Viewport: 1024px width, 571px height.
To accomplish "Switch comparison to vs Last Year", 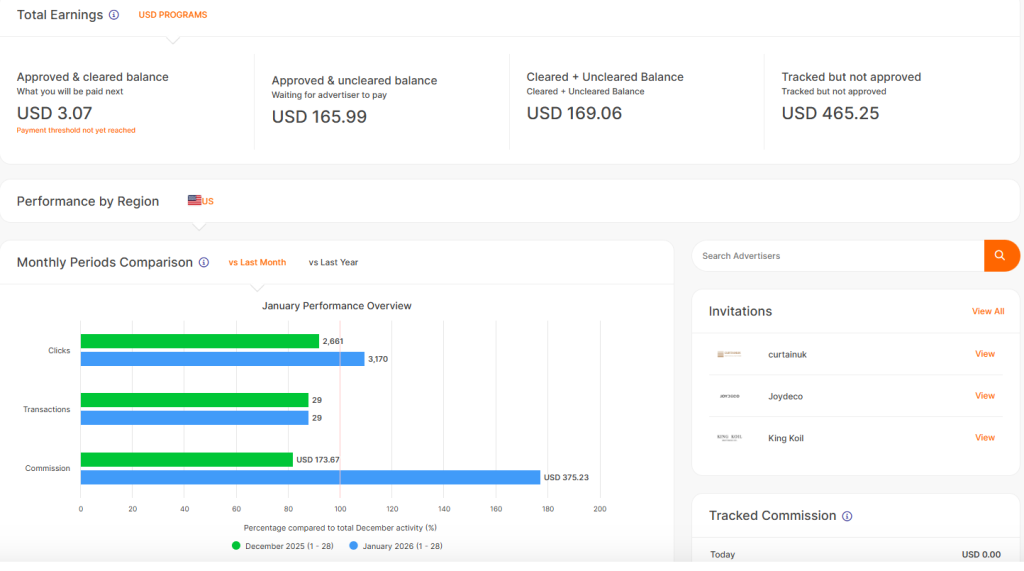I will (333, 263).
